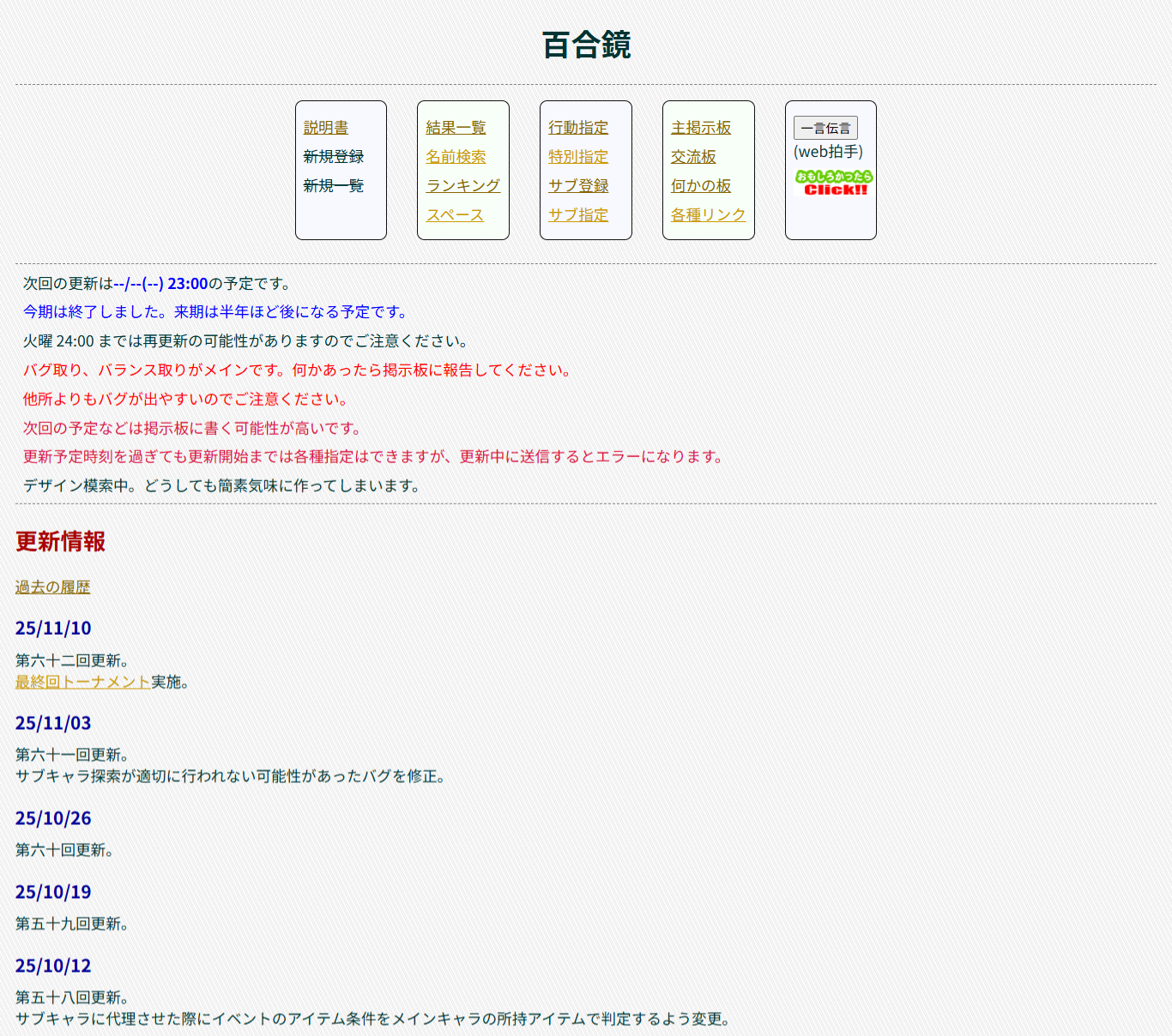Click the 百合鏡 page title

(x=586, y=45)
